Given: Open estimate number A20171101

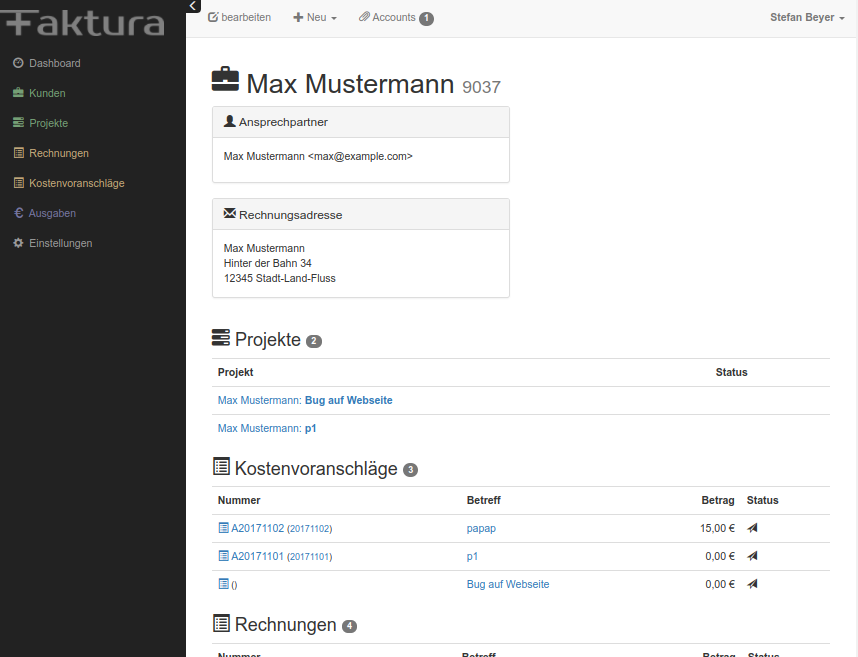Looking at the screenshot, I should point(257,556).
